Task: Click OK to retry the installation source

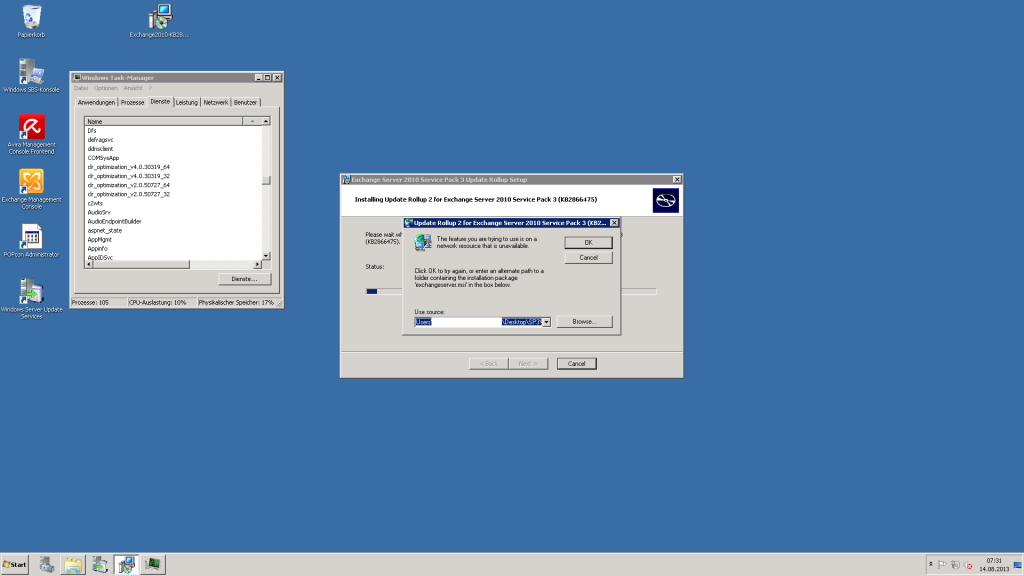Action: tap(588, 242)
